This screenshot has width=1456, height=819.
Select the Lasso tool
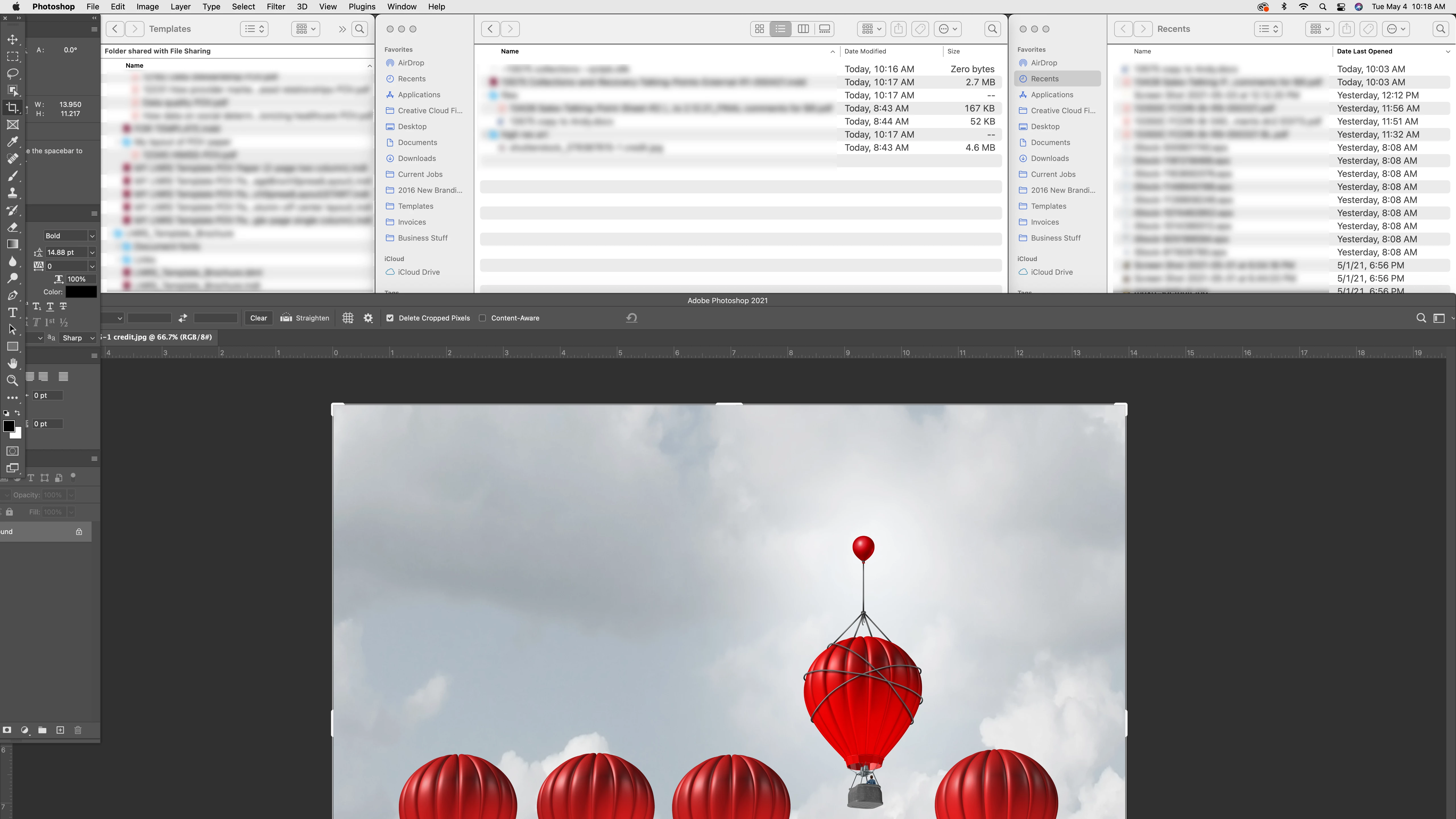pyautogui.click(x=13, y=73)
